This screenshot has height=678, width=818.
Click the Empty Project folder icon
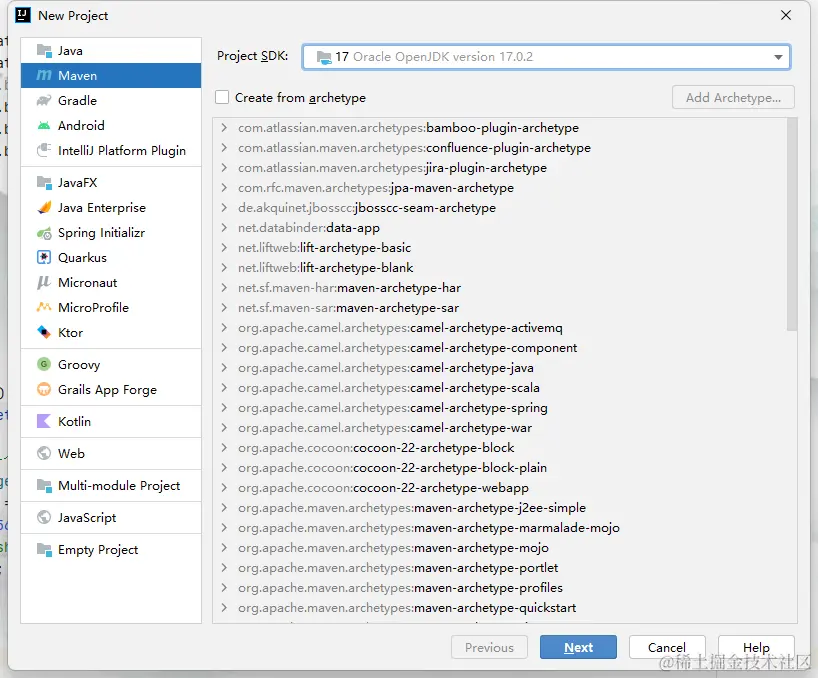[44, 550]
